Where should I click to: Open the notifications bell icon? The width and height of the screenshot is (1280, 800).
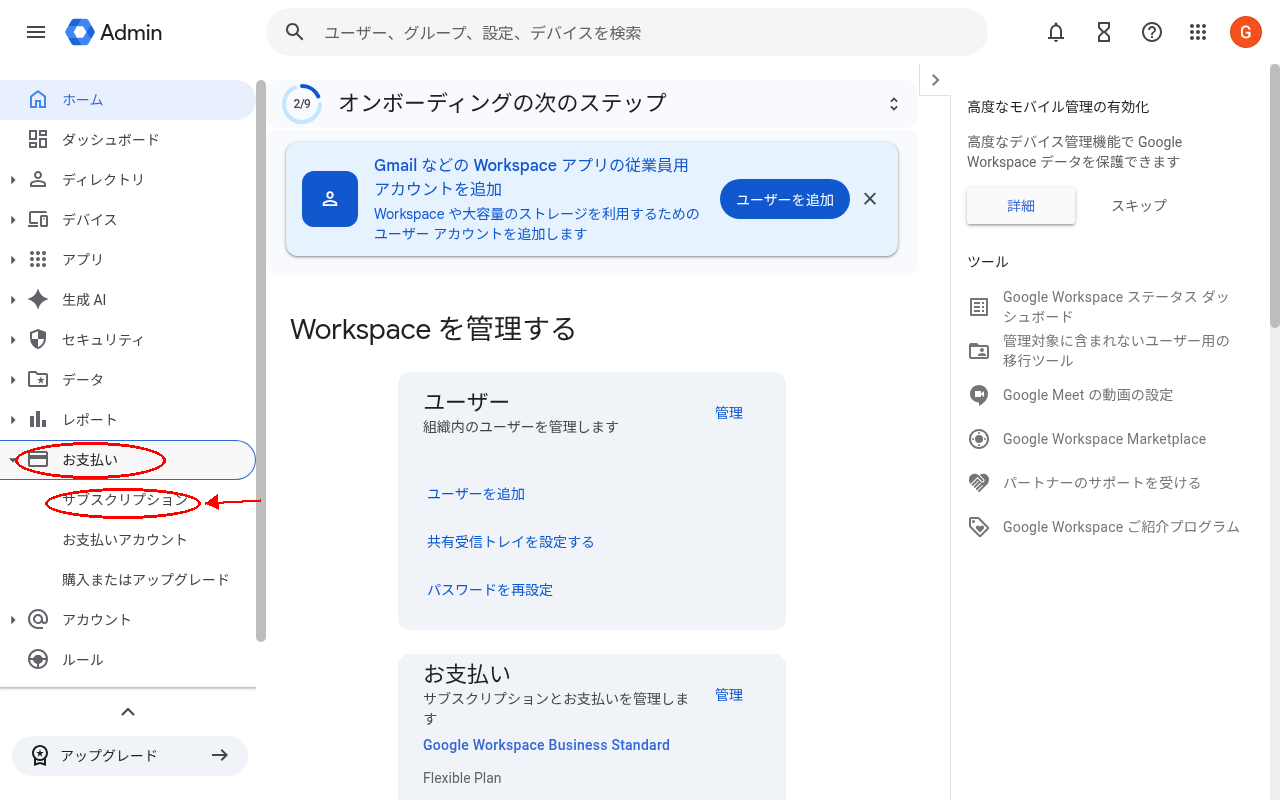click(x=1055, y=32)
